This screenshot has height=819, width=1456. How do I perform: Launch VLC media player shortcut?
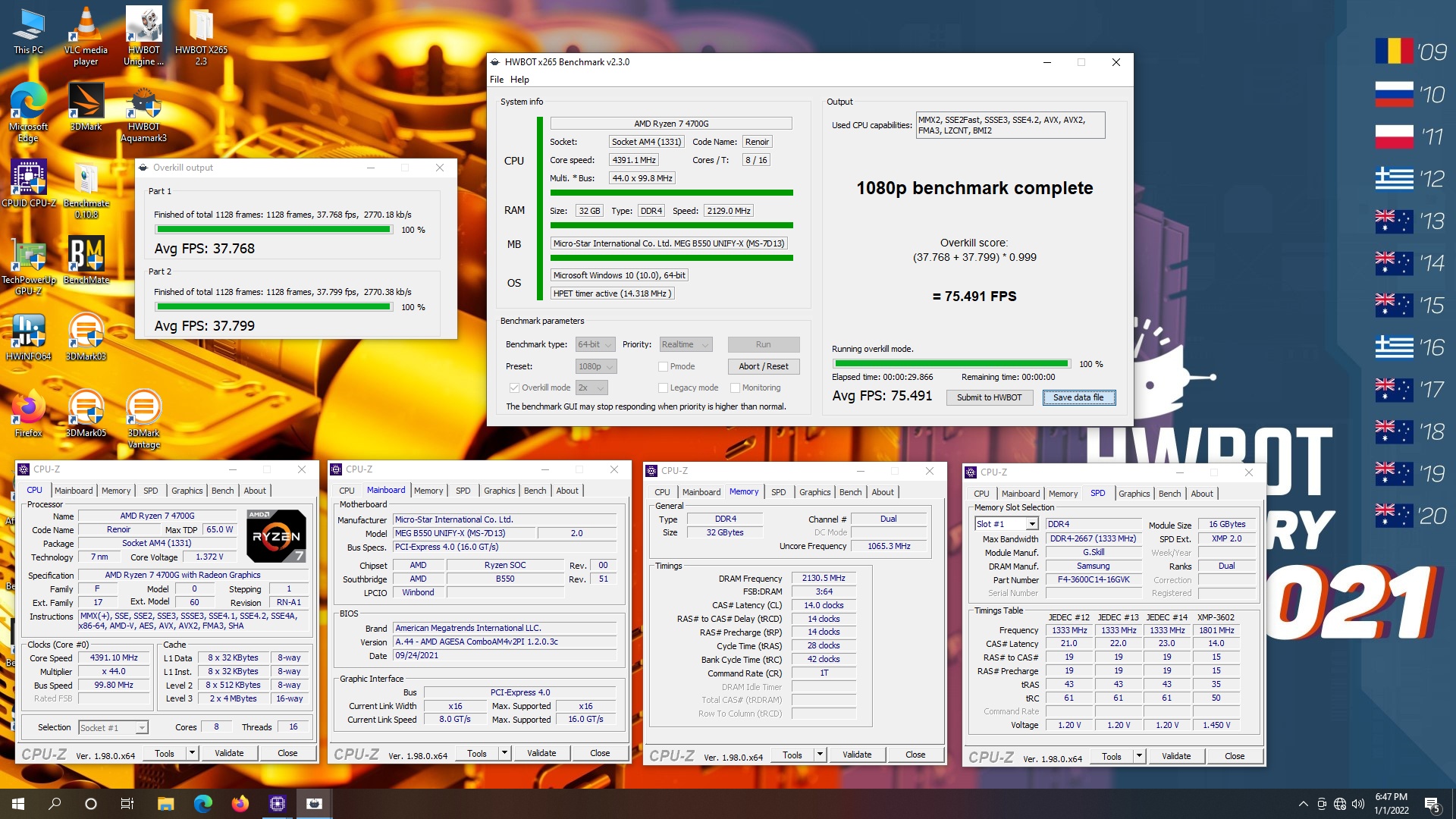coord(86,36)
